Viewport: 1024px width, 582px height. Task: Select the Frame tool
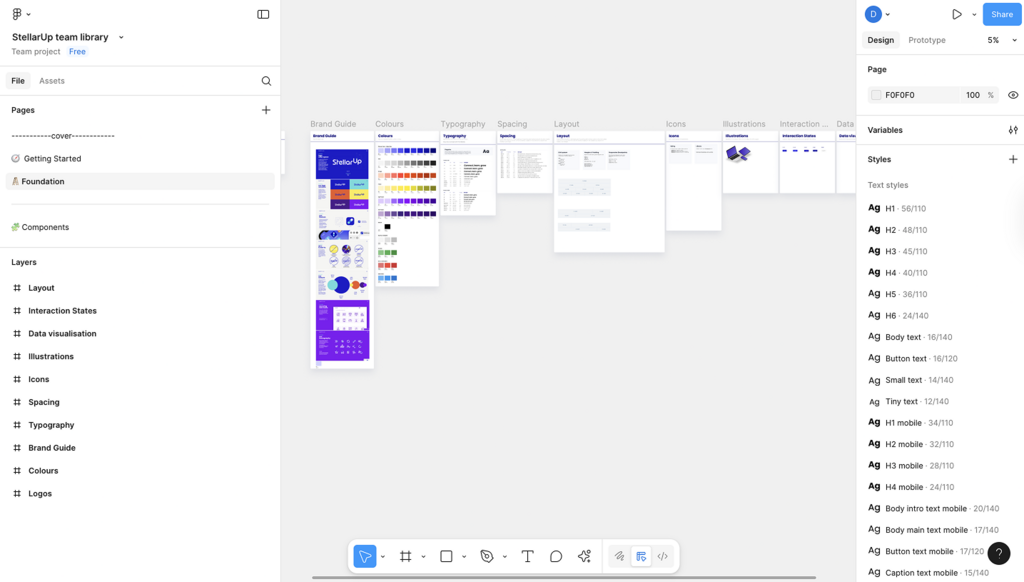point(405,556)
